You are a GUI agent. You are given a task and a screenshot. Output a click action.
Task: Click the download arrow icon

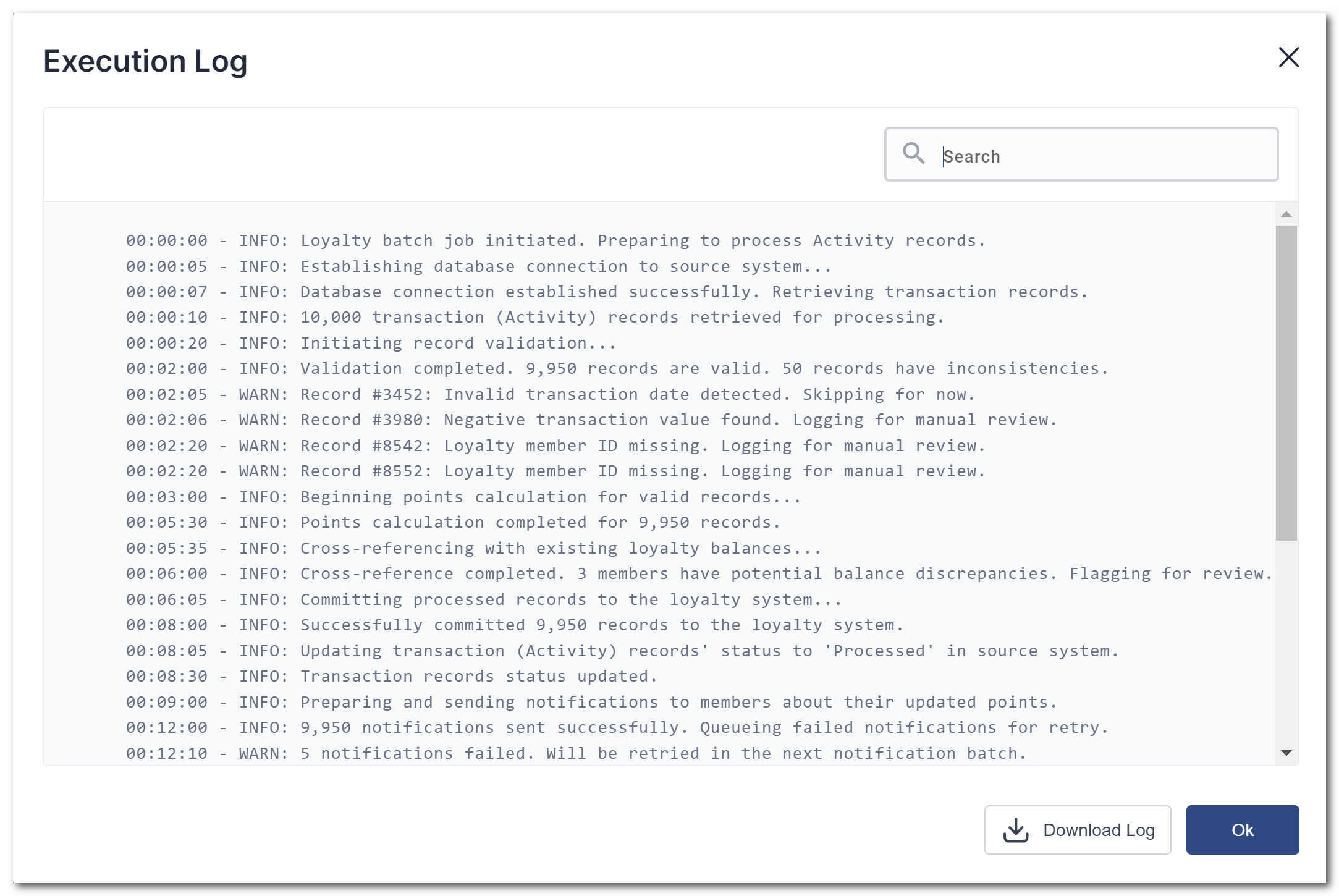1015,830
